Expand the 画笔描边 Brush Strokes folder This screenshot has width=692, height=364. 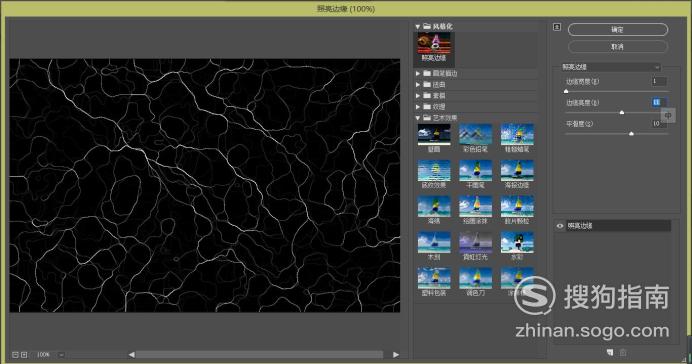coord(417,73)
